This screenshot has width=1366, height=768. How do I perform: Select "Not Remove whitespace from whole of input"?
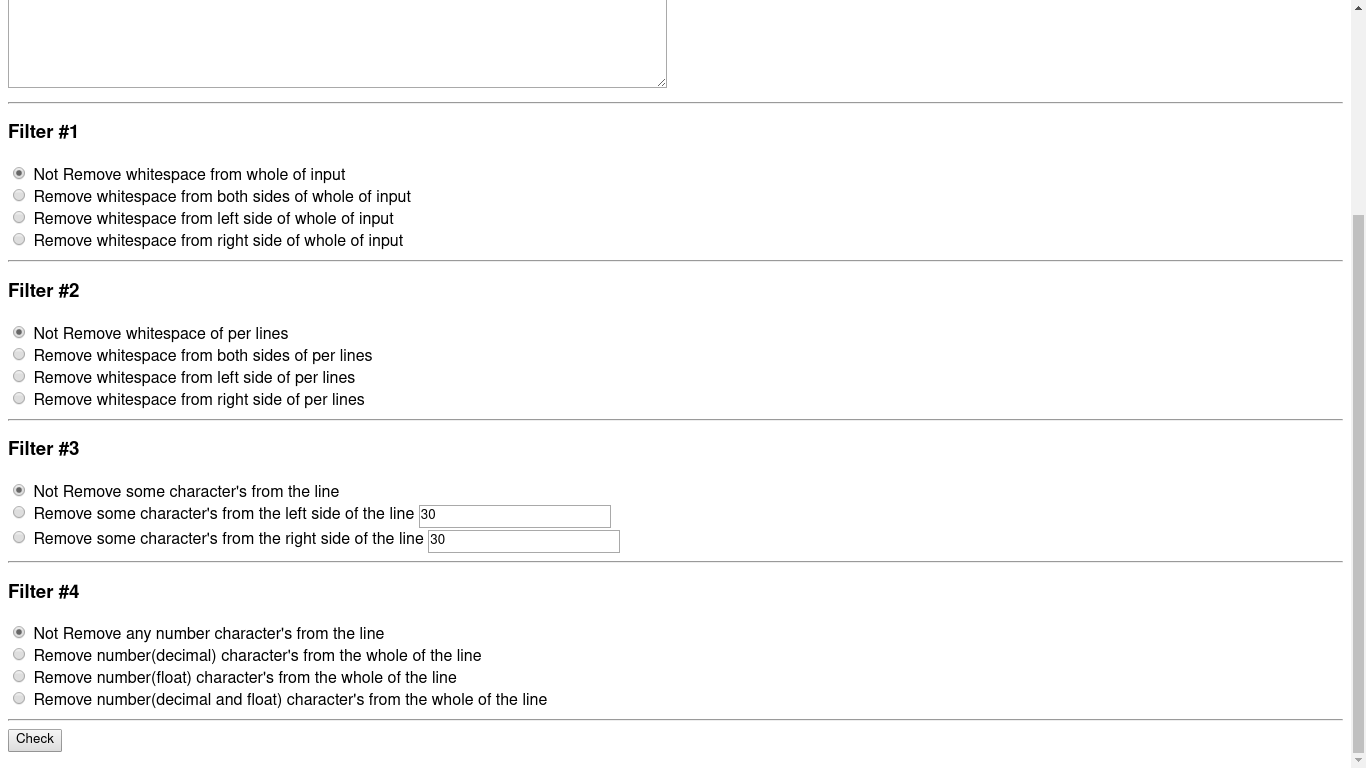[19, 173]
